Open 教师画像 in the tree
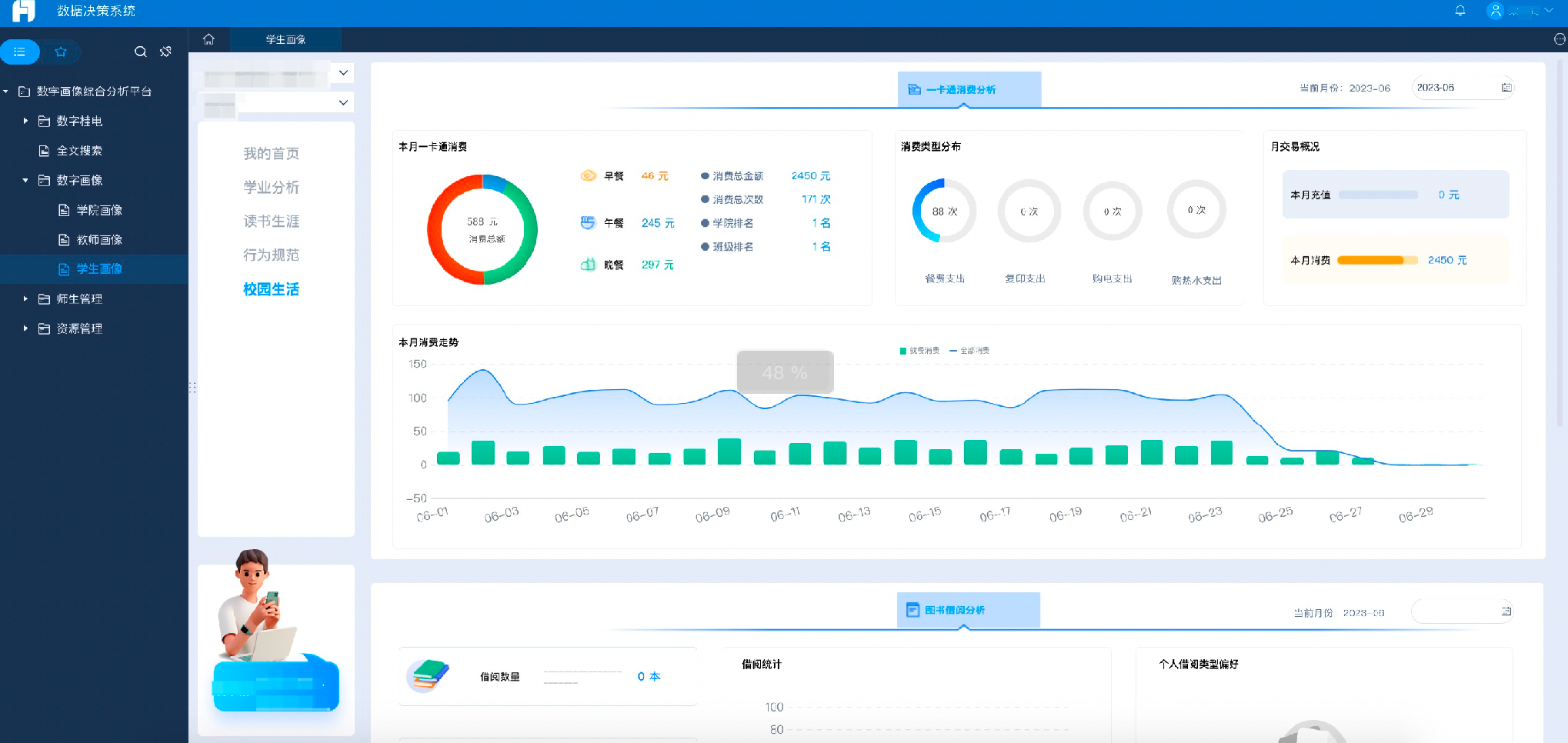The image size is (1568, 743). [98, 239]
